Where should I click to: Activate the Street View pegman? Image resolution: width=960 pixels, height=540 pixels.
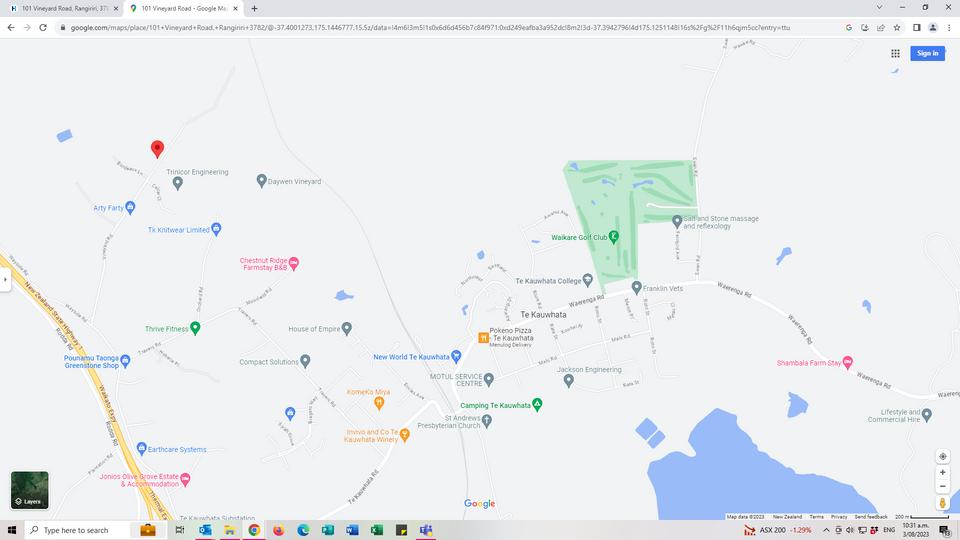coord(943,503)
